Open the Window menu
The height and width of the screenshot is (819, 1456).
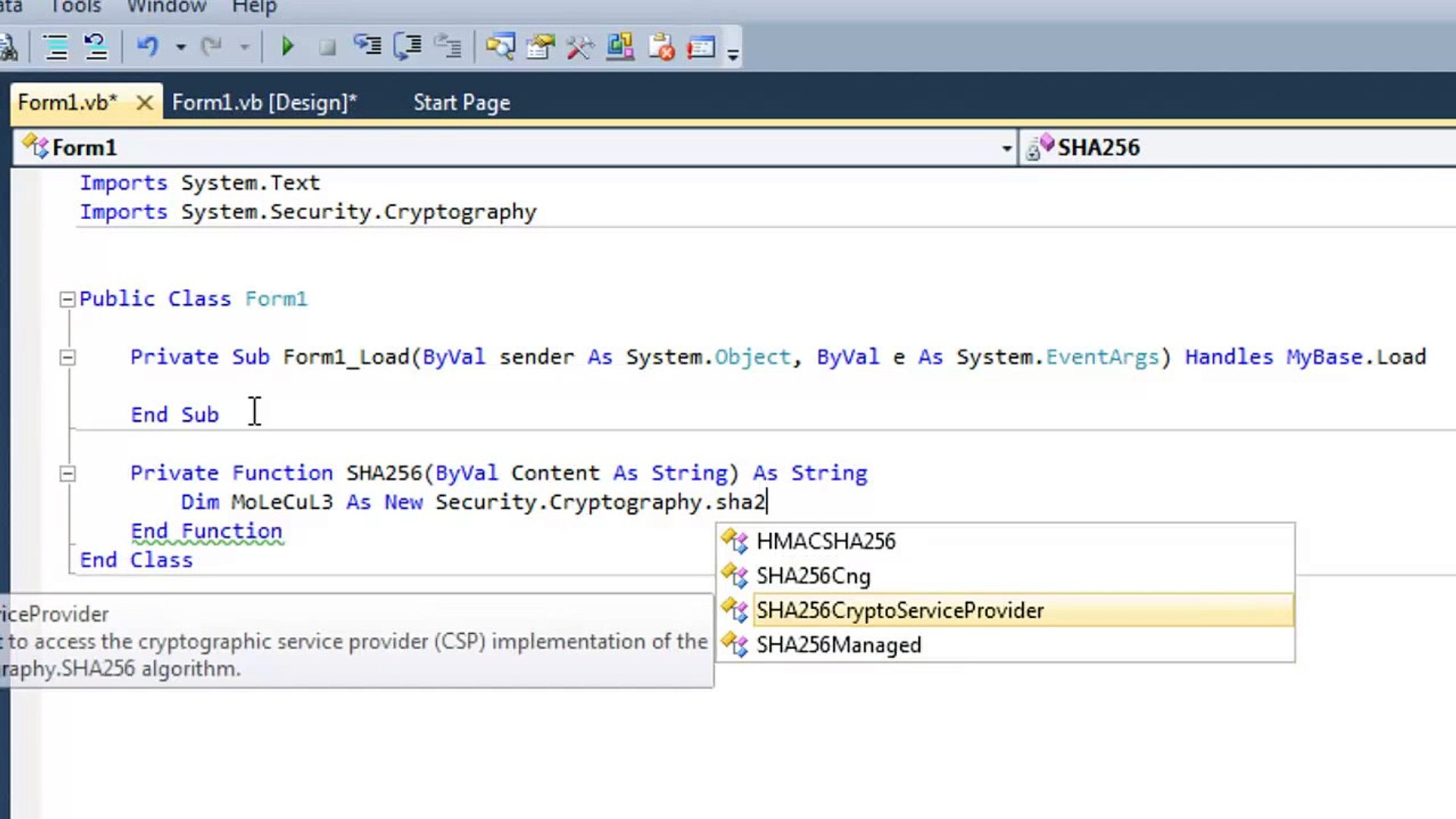[x=167, y=7]
